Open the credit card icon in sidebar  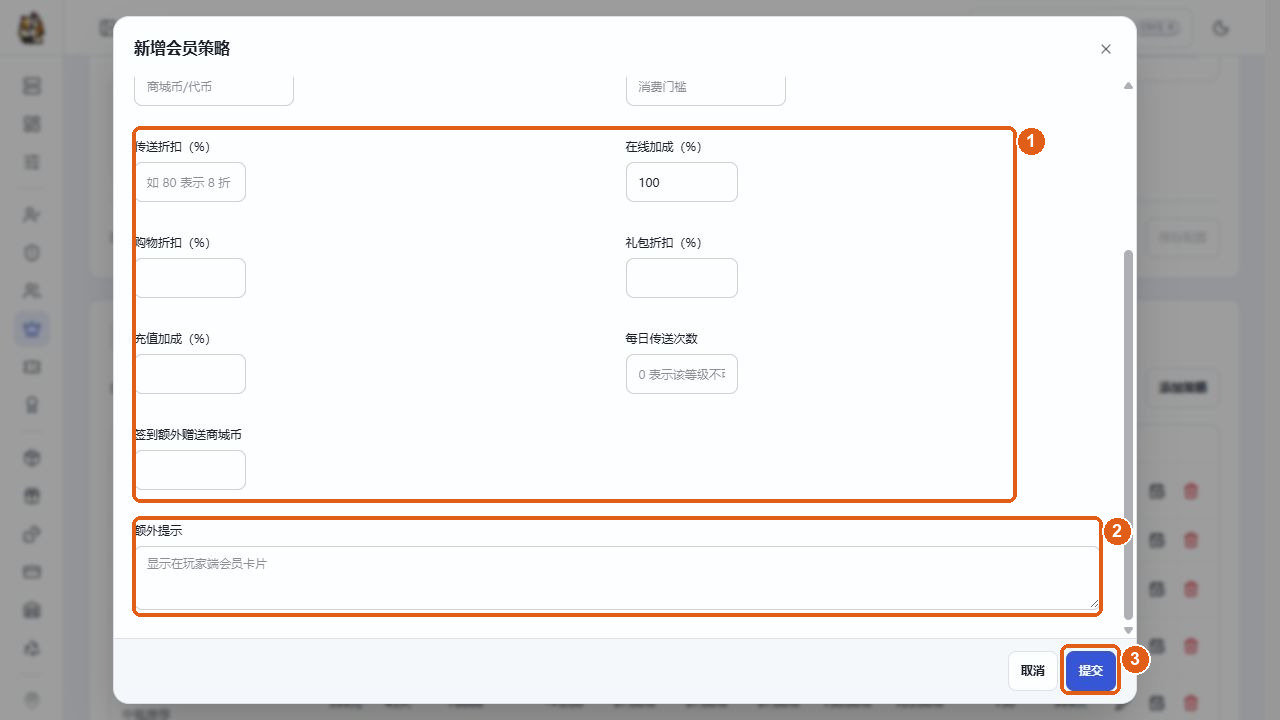coord(32,572)
